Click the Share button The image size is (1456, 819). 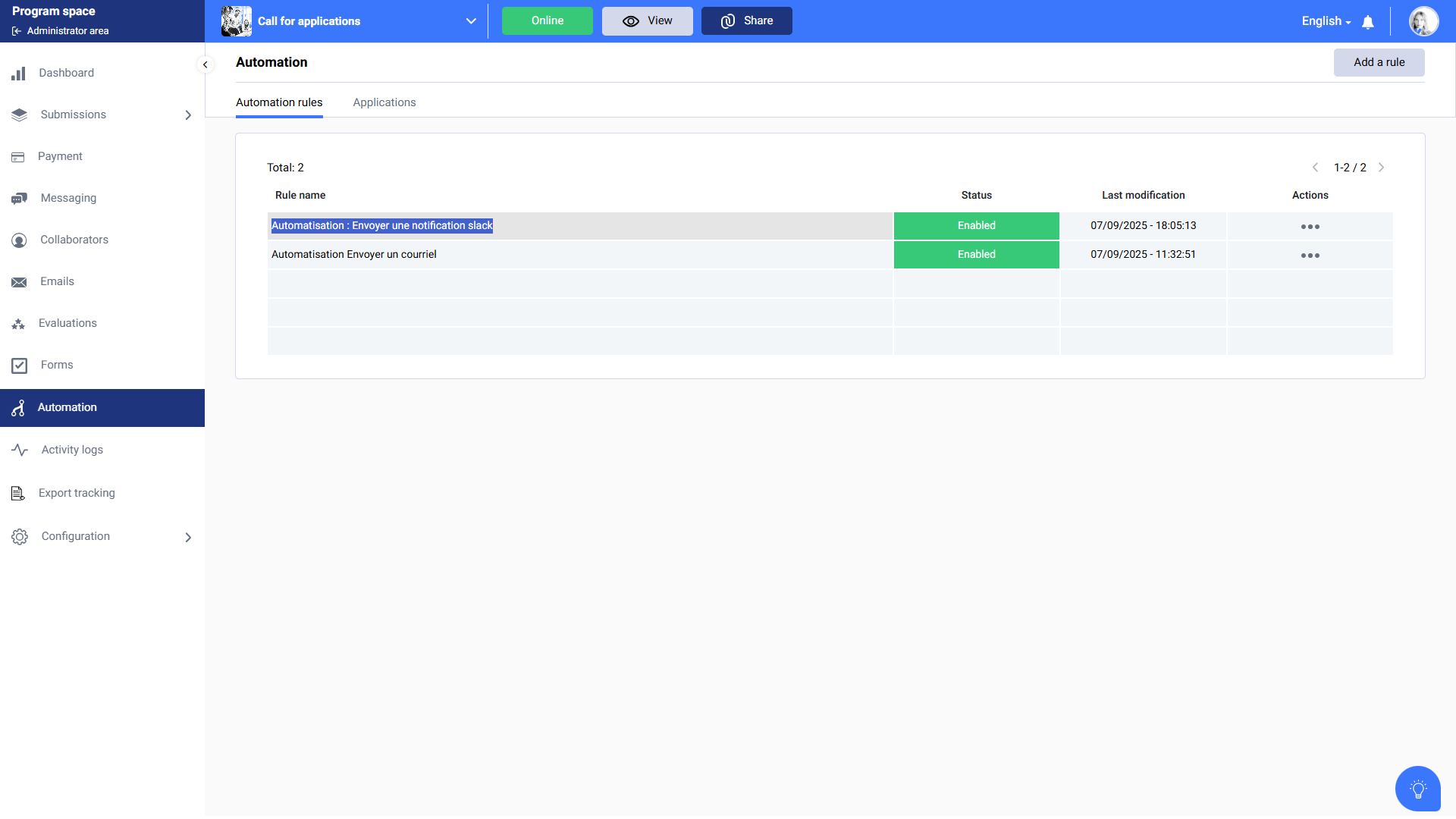point(746,21)
